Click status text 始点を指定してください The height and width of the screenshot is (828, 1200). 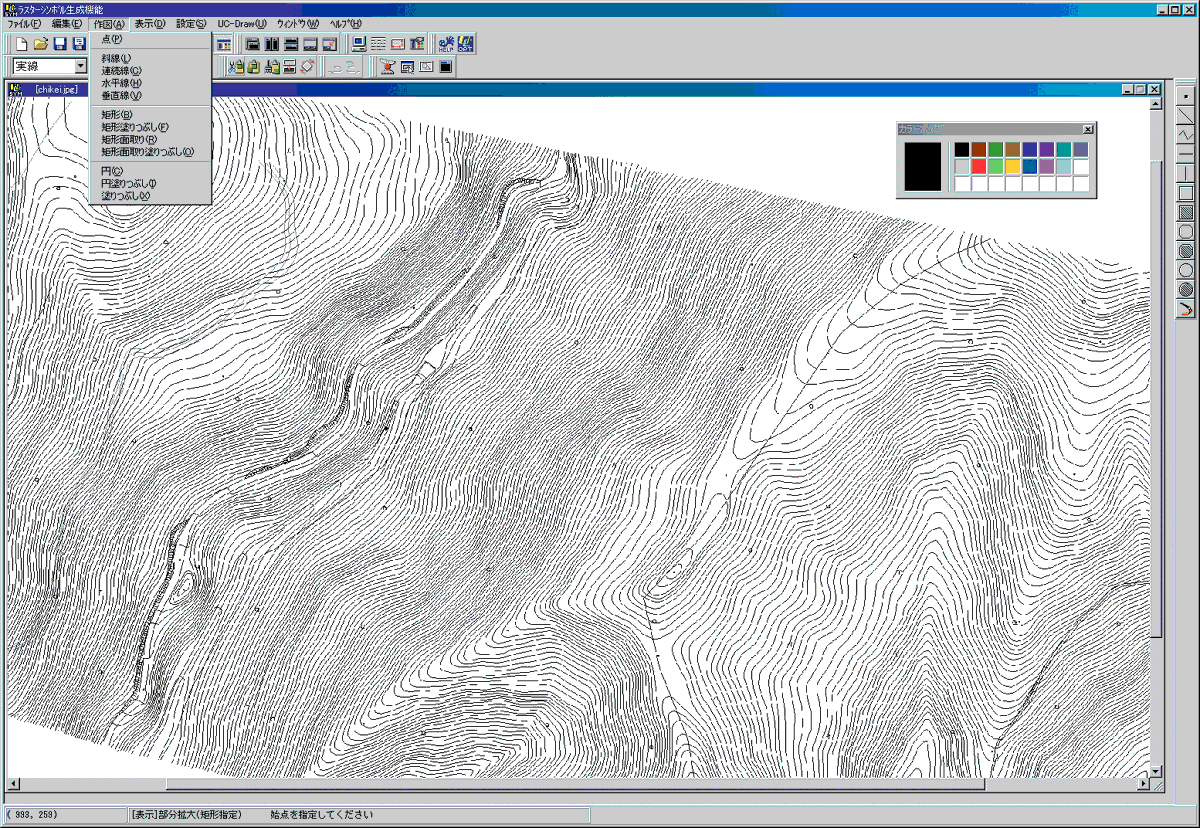tap(322, 815)
